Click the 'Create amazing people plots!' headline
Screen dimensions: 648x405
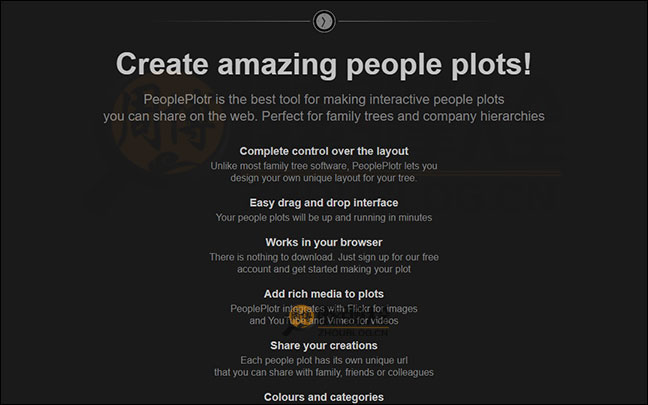[324, 64]
